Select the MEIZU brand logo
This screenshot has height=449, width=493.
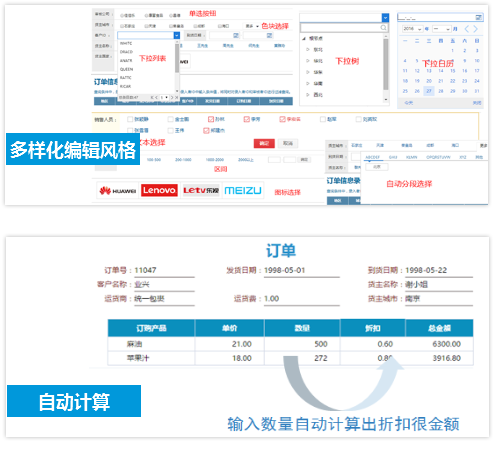pos(243,190)
